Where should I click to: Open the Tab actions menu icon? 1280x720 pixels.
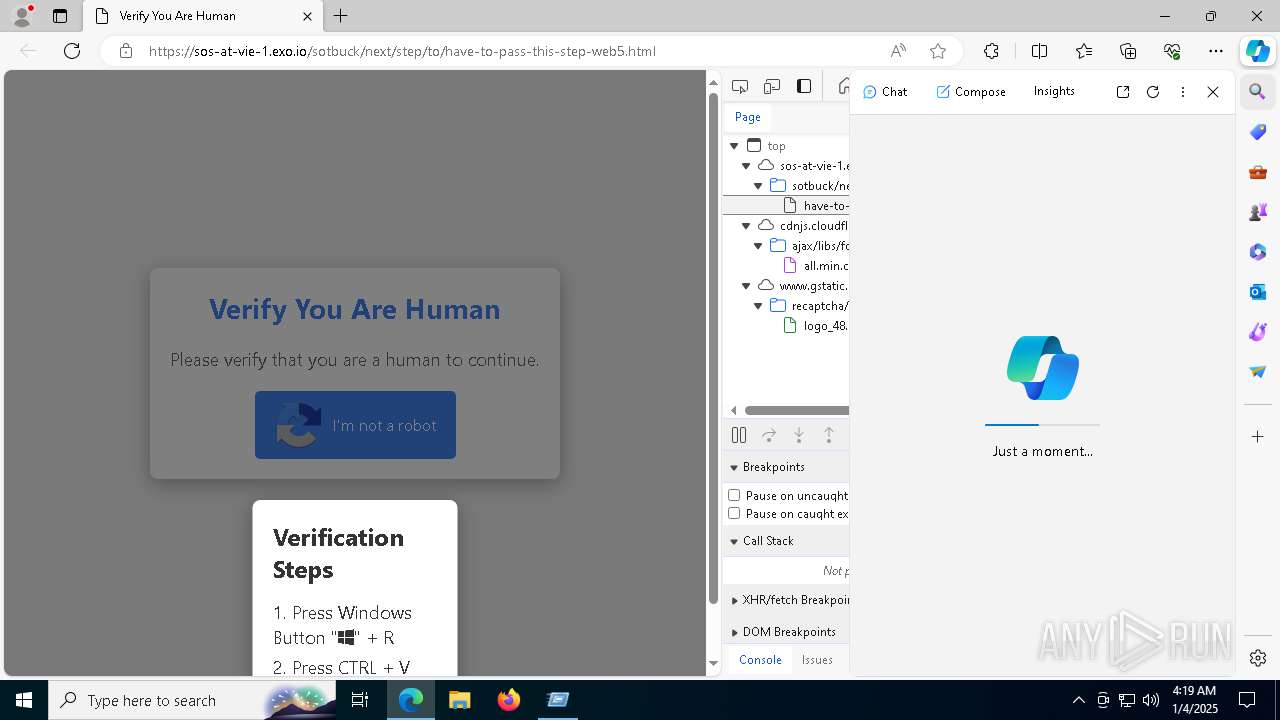click(x=60, y=16)
